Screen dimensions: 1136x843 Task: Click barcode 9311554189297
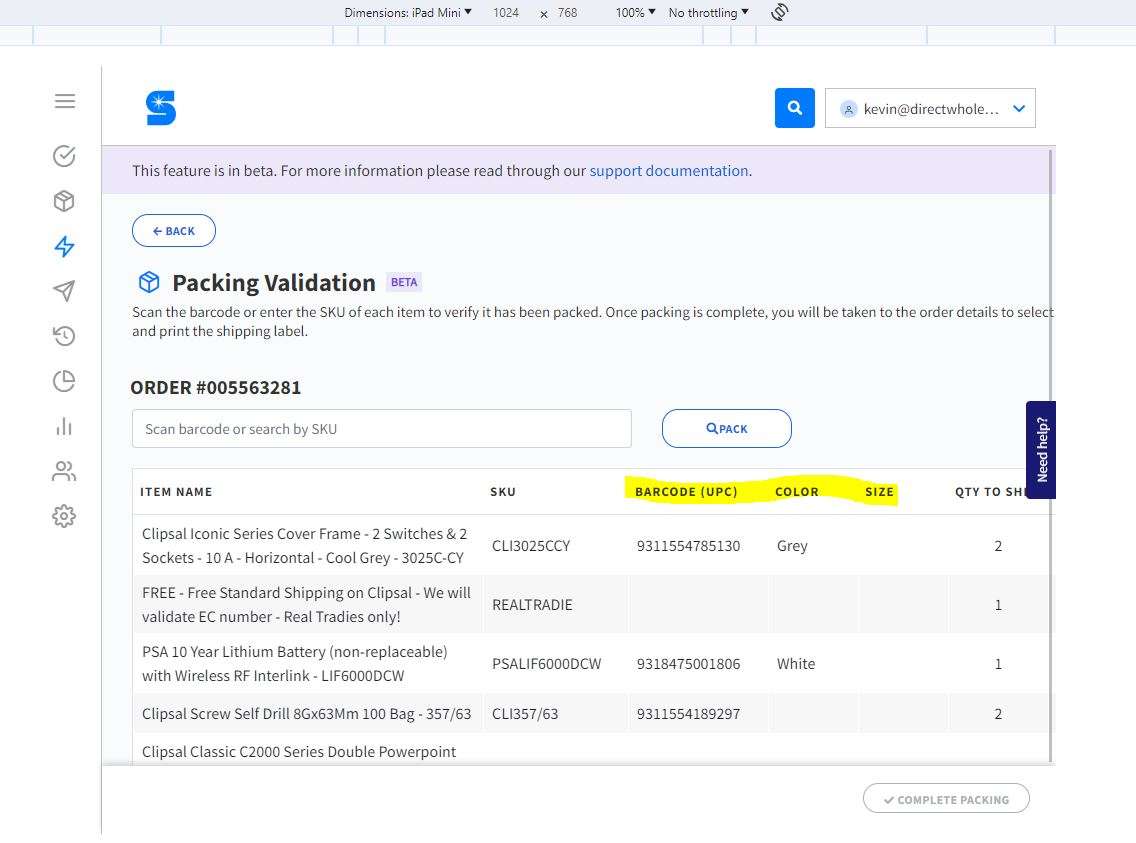coord(688,713)
